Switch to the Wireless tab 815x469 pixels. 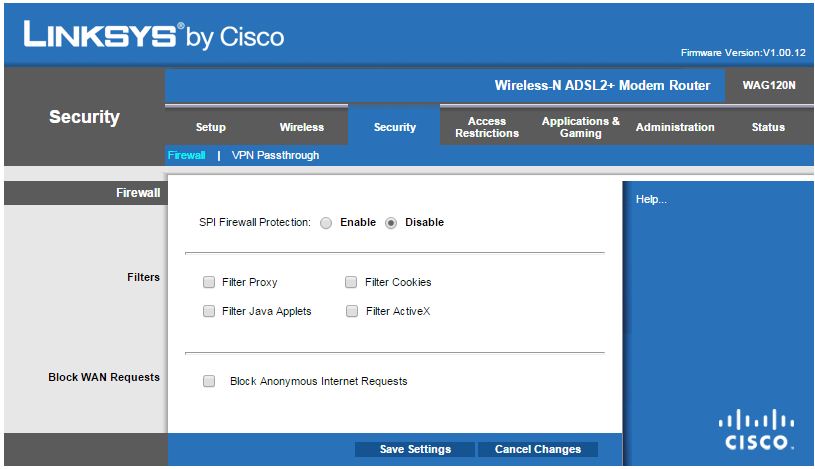[301, 128]
